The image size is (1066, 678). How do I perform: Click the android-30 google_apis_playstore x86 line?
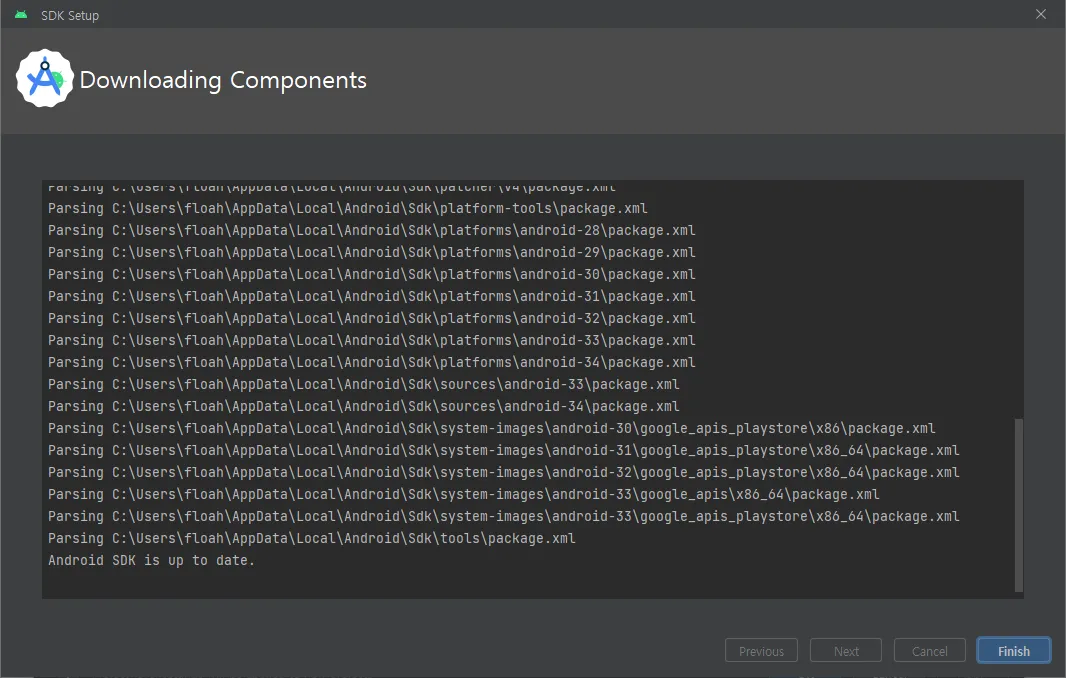(492, 429)
